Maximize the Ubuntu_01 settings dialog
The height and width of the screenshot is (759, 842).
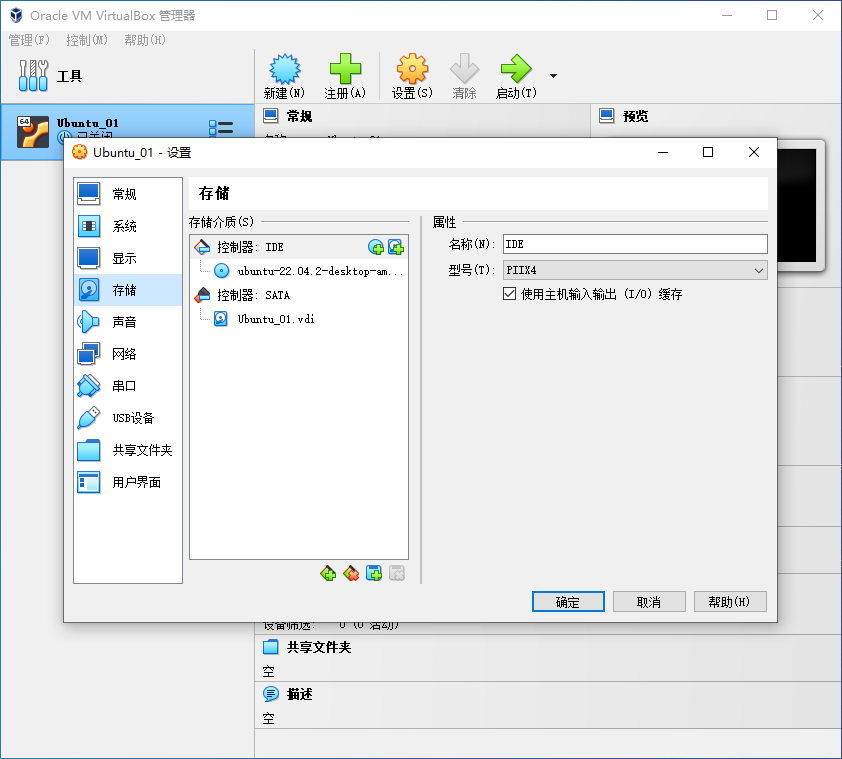708,153
